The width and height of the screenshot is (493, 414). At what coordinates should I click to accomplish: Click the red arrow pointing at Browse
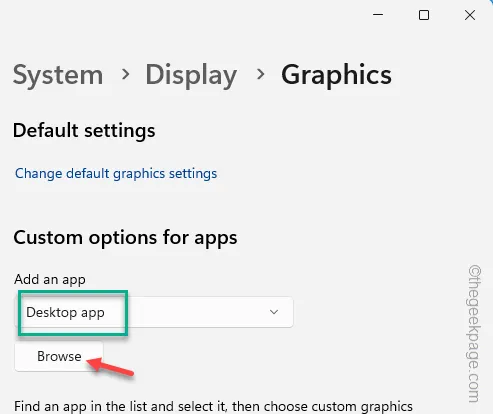tap(110, 366)
